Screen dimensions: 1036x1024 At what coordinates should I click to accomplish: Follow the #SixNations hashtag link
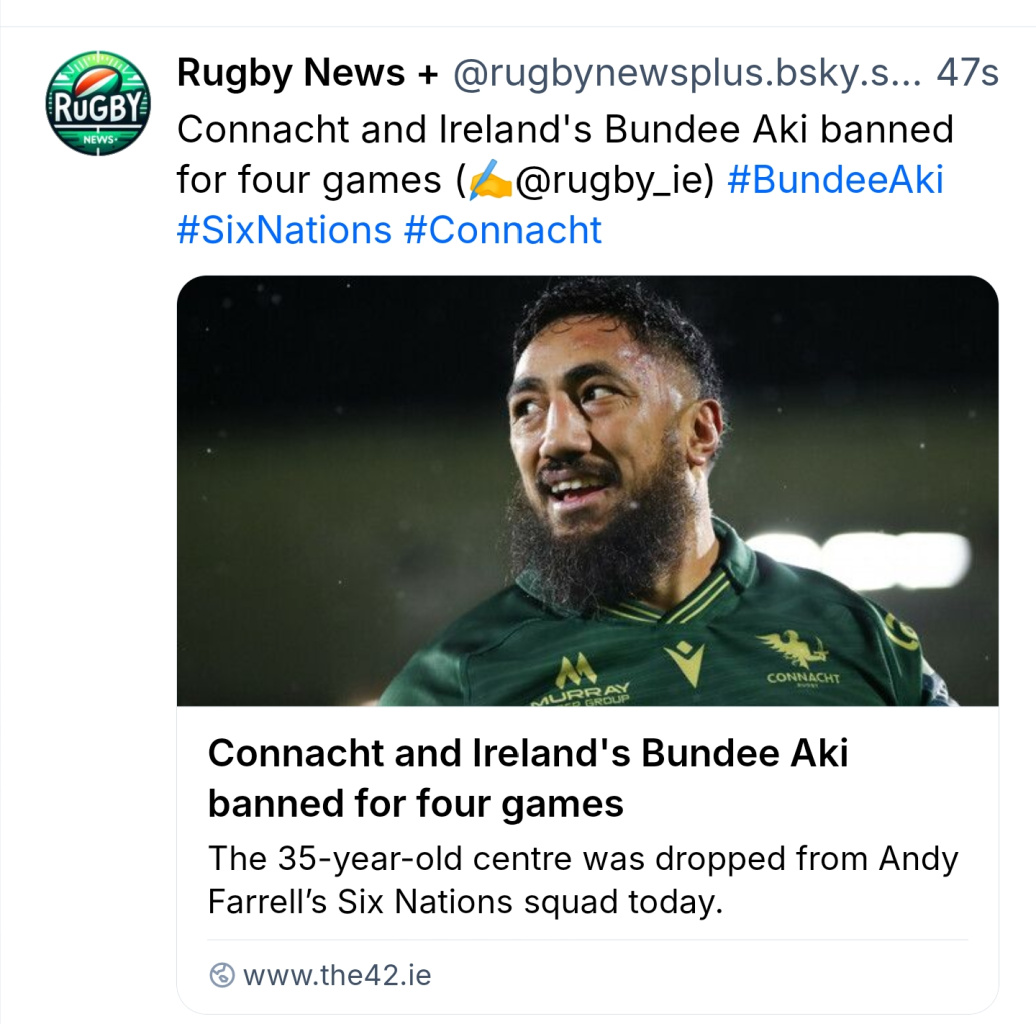283,230
